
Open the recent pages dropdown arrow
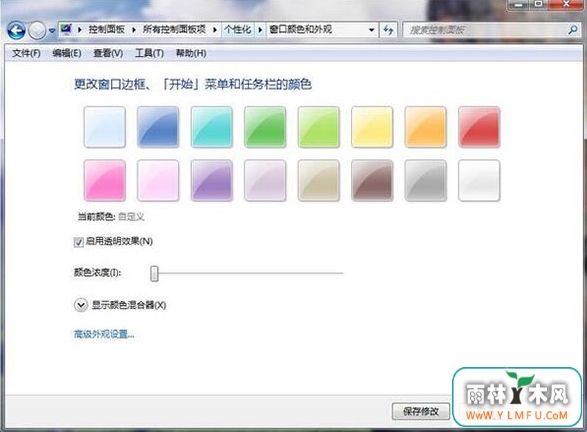point(52,30)
